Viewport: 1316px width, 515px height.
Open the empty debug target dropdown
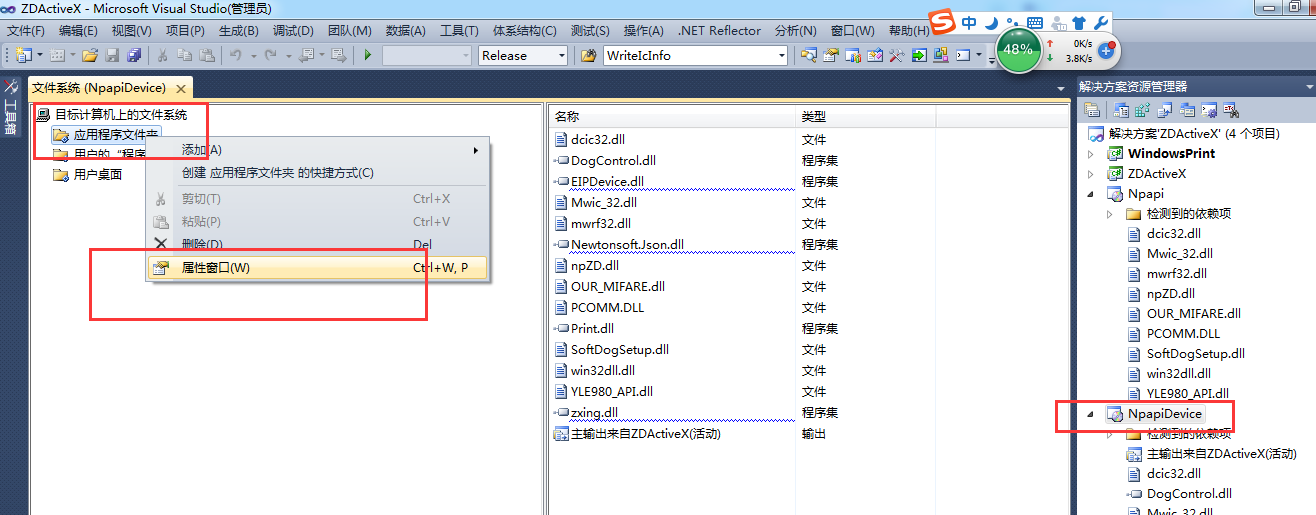pos(427,55)
